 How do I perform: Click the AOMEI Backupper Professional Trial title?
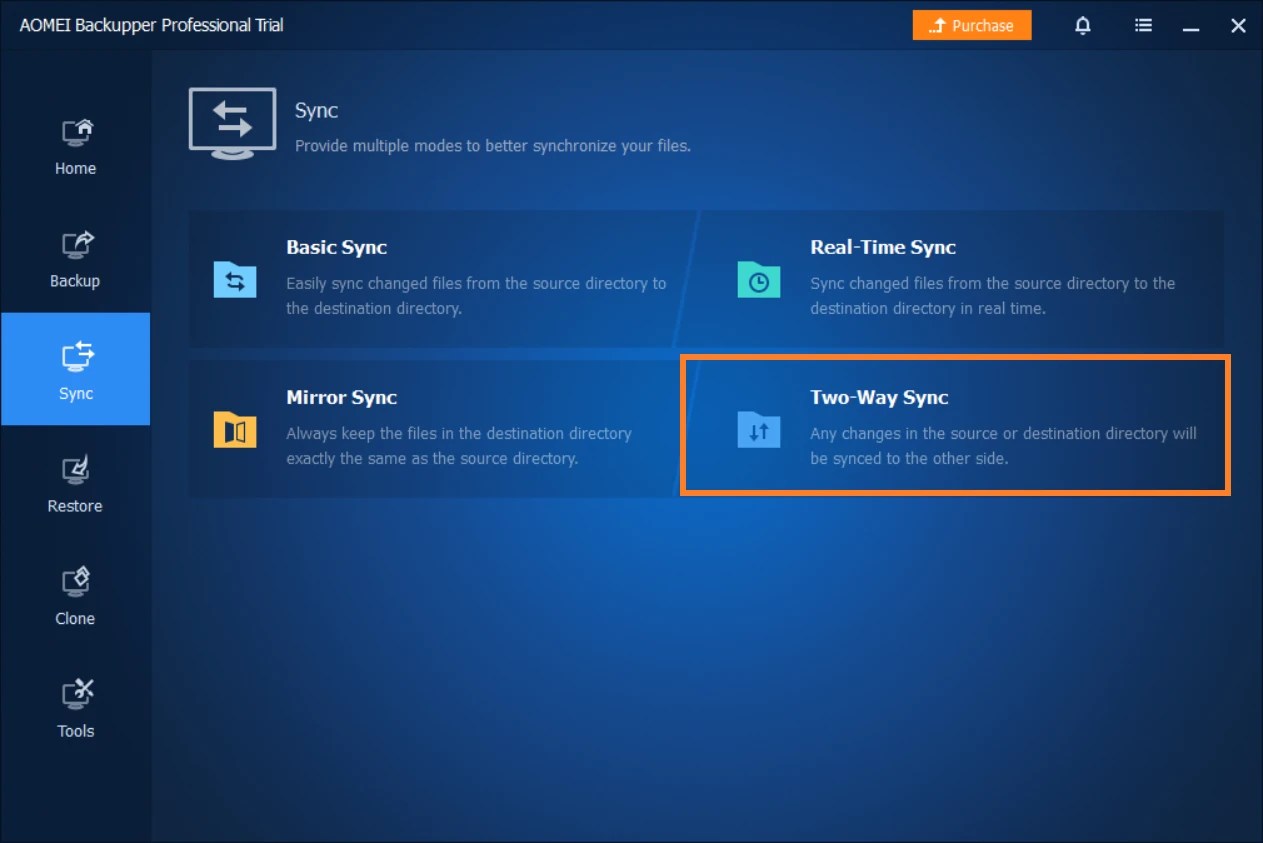pos(152,25)
